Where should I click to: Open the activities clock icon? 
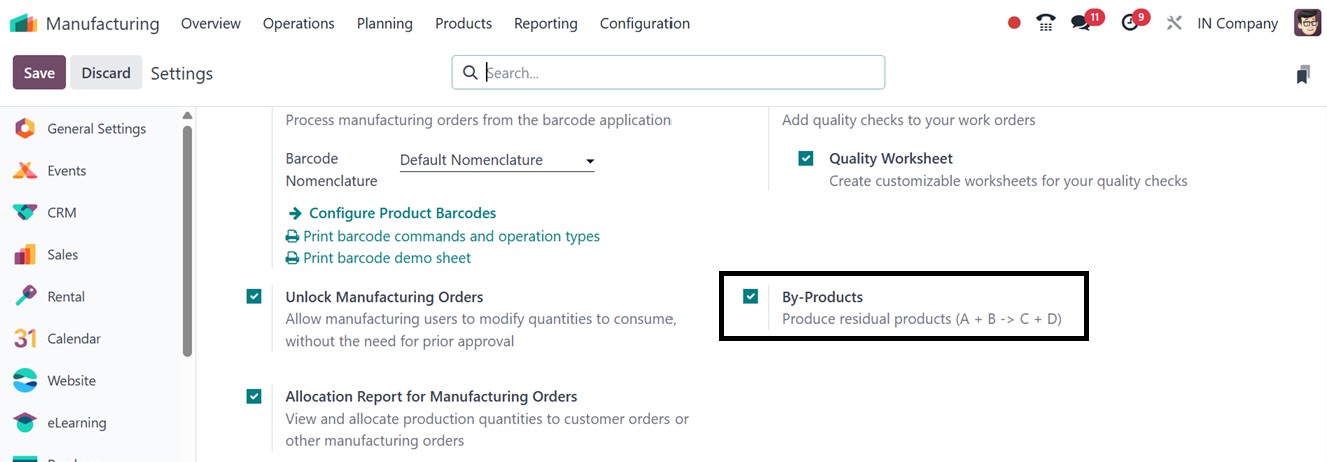pos(1130,23)
